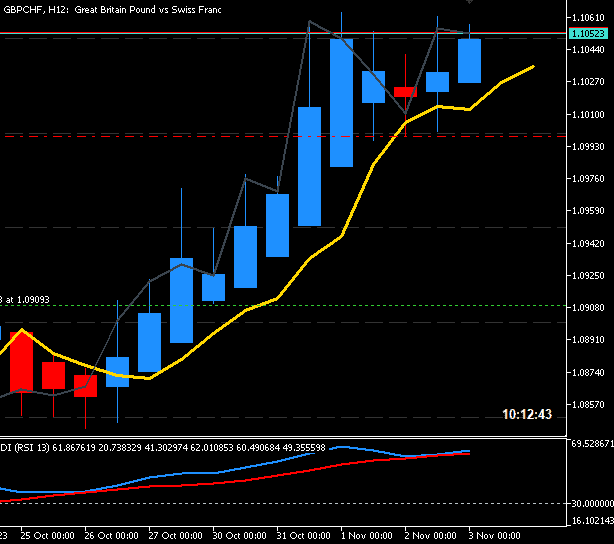Click the 1.08570 price scale label

[588, 405]
